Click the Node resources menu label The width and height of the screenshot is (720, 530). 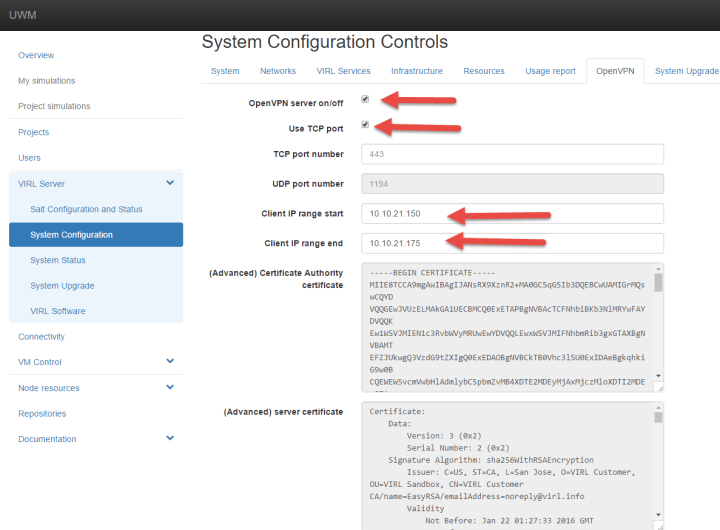(49, 388)
